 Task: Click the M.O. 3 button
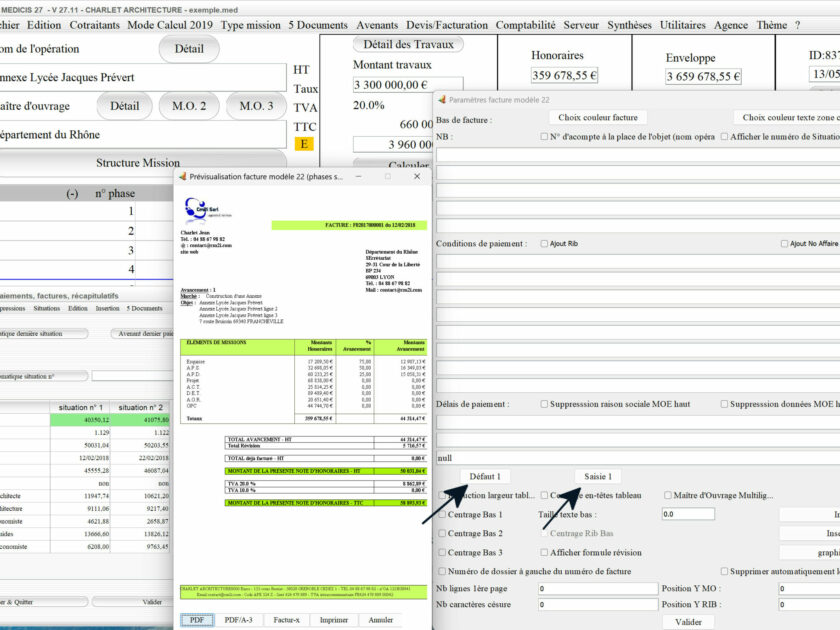(256, 106)
